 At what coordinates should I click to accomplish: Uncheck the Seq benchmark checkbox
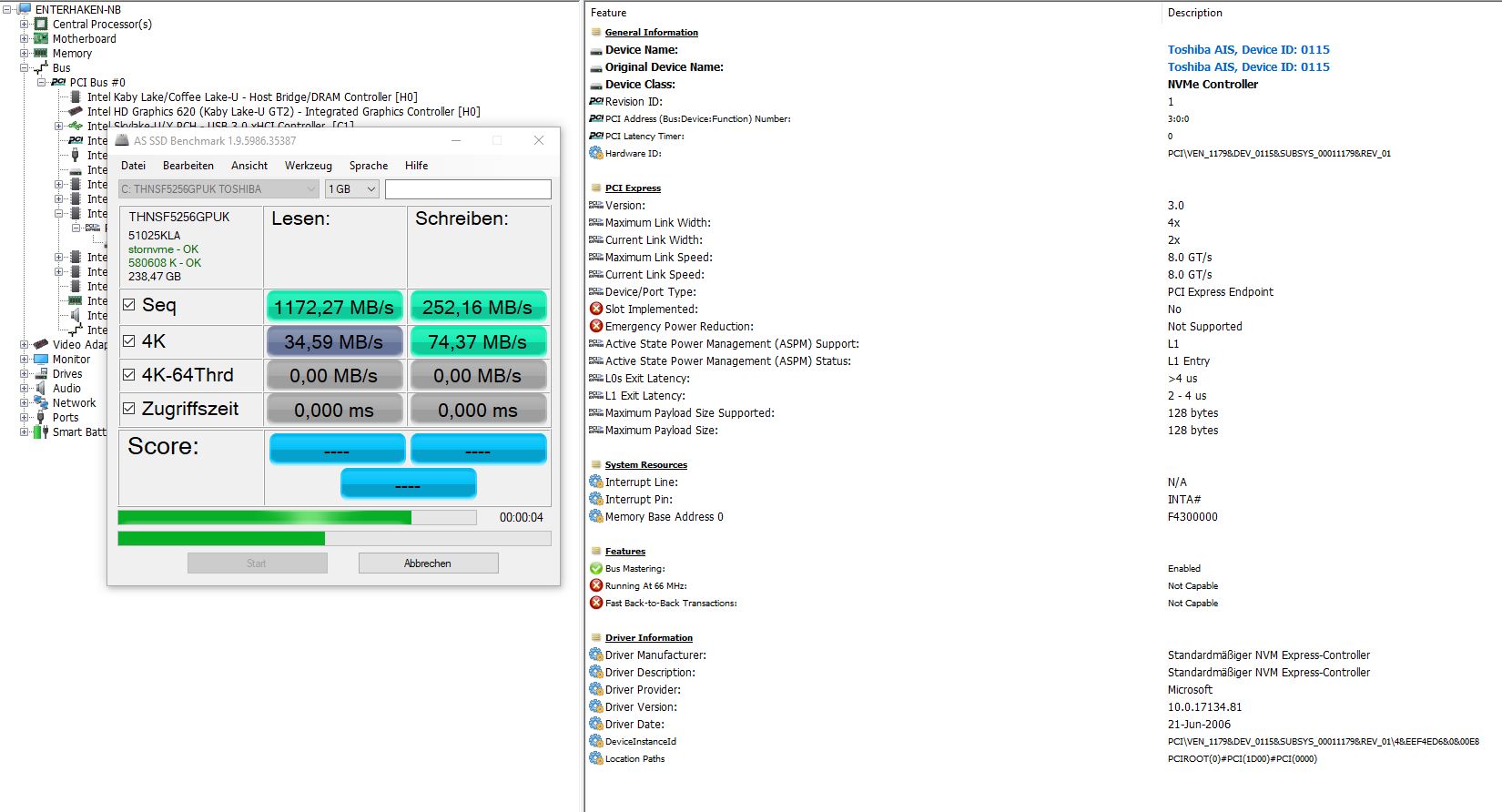coord(129,305)
